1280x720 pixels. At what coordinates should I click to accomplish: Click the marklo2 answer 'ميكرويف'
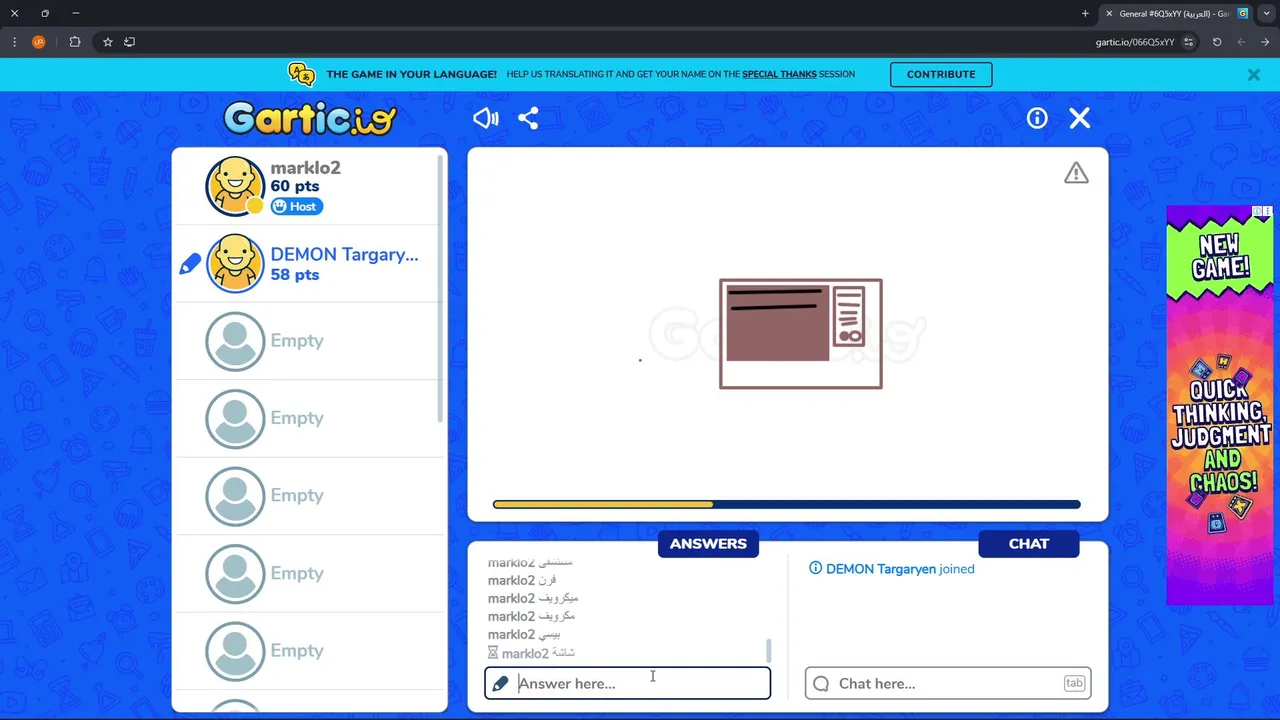533,598
